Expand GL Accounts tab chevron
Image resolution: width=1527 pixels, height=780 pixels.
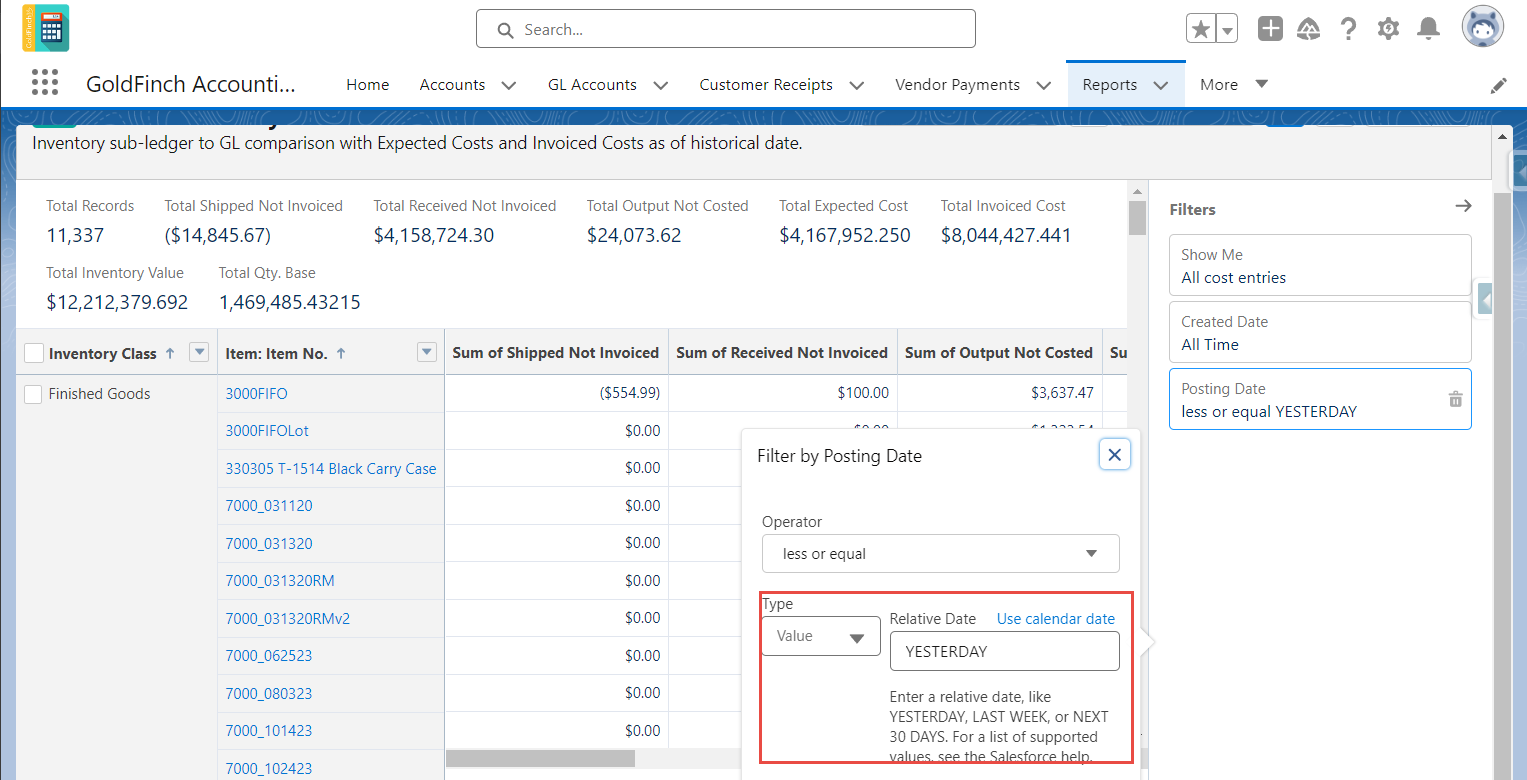point(660,86)
